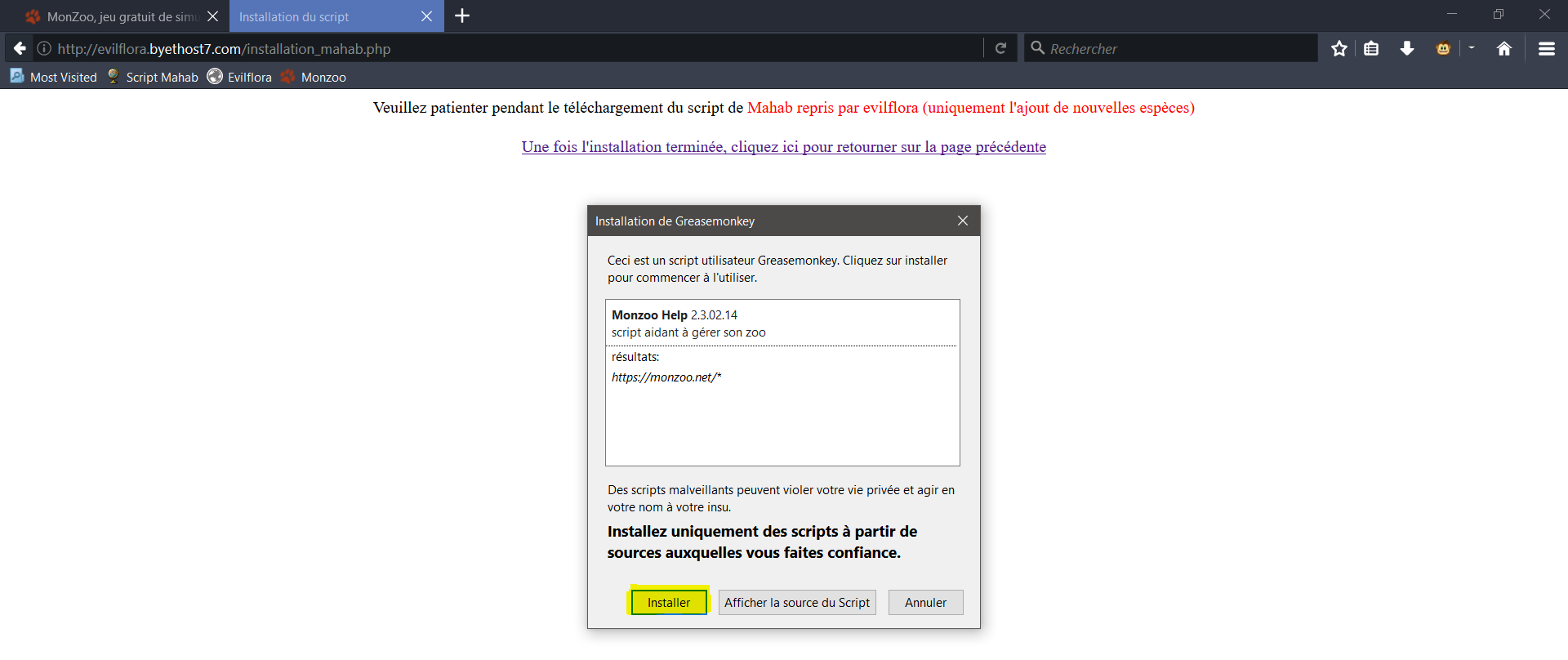This screenshot has height=660, width=1568.
Task: Expand the Greasemonkey dropdown arrow
Action: pyautogui.click(x=1472, y=48)
